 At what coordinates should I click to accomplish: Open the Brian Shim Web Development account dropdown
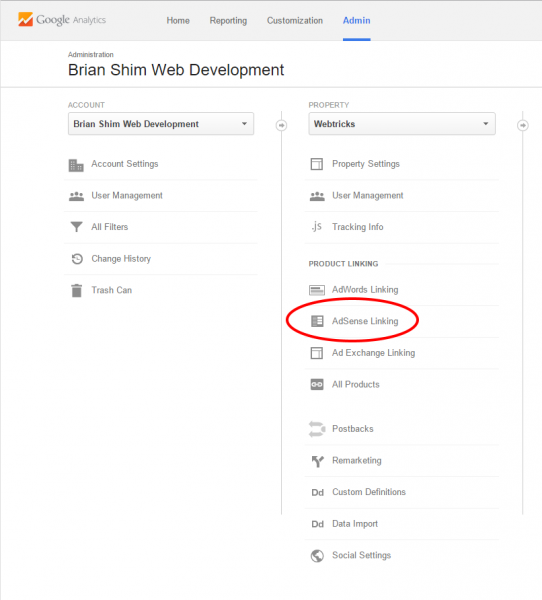[x=161, y=124]
